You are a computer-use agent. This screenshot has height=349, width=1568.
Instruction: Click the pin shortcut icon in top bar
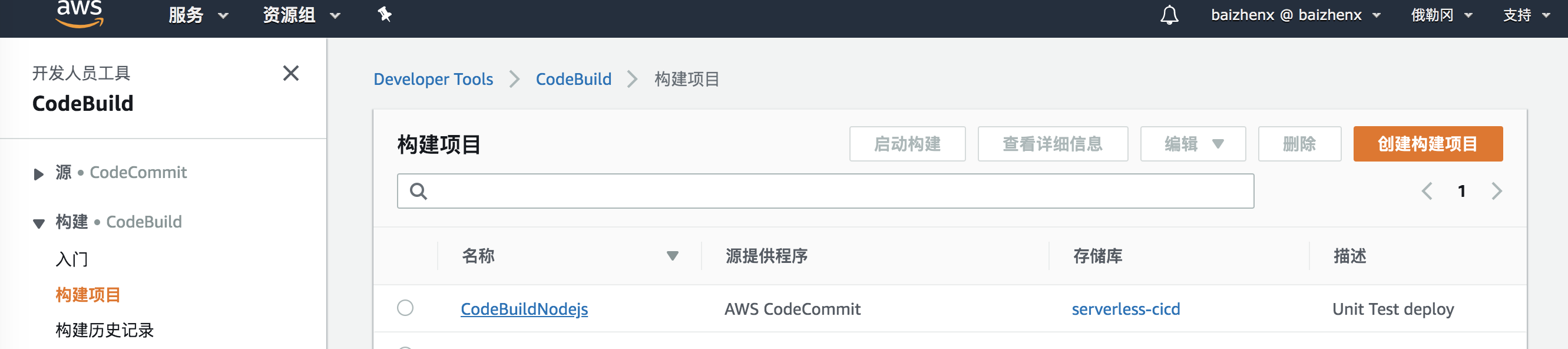385,14
